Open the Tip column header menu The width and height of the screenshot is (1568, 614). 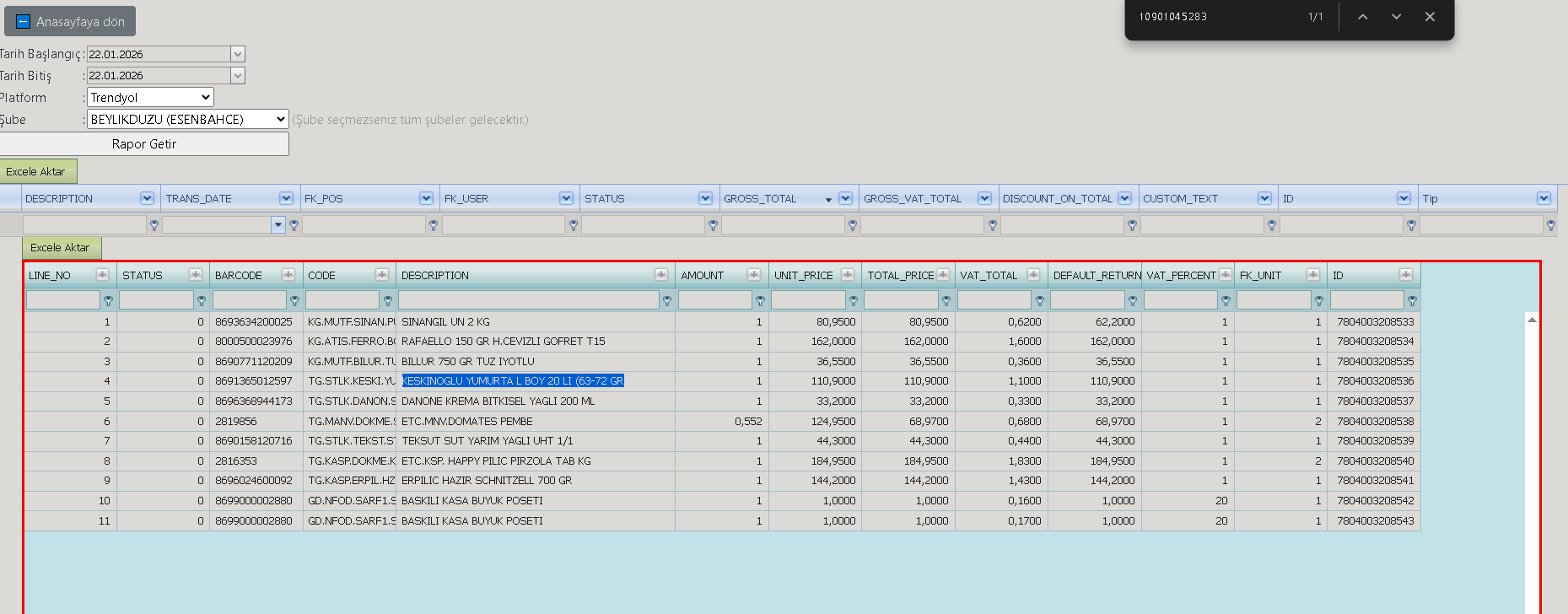[x=1544, y=198]
